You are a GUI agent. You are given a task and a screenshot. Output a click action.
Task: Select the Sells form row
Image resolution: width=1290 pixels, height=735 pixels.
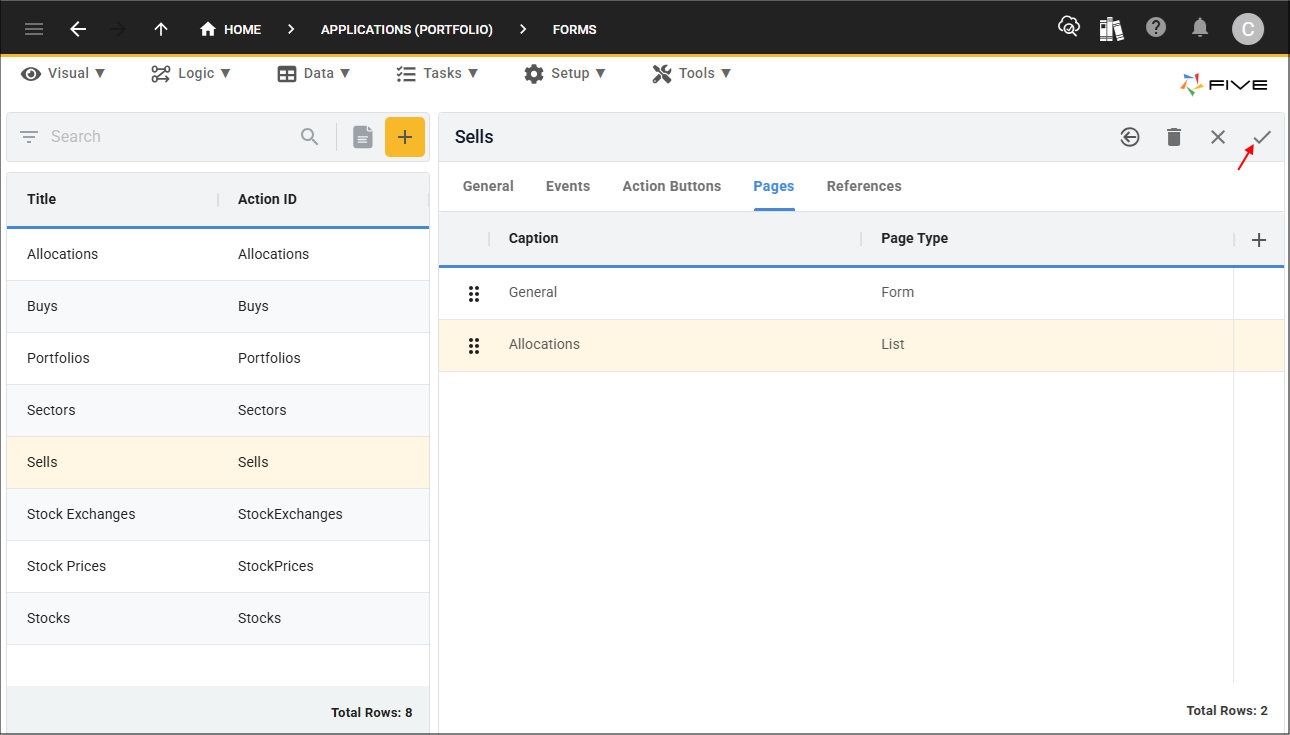[x=218, y=462]
